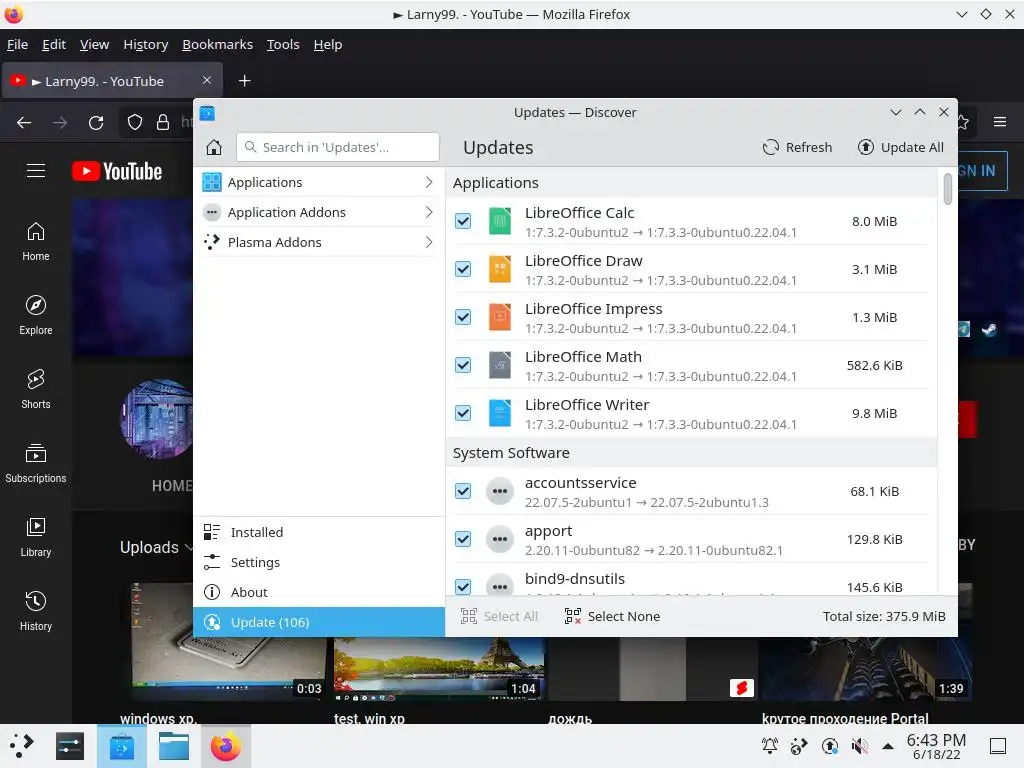This screenshot has width=1024, height=768.
Task: Open YouTube Library in sidebar
Action: pyautogui.click(x=36, y=537)
